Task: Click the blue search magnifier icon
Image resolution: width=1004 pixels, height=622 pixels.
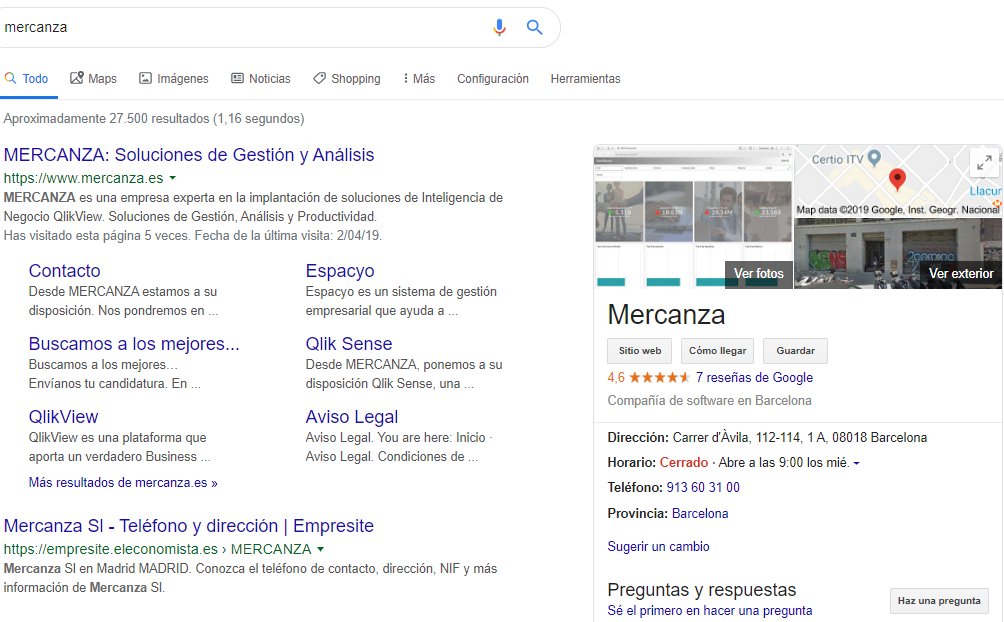Action: [535, 28]
